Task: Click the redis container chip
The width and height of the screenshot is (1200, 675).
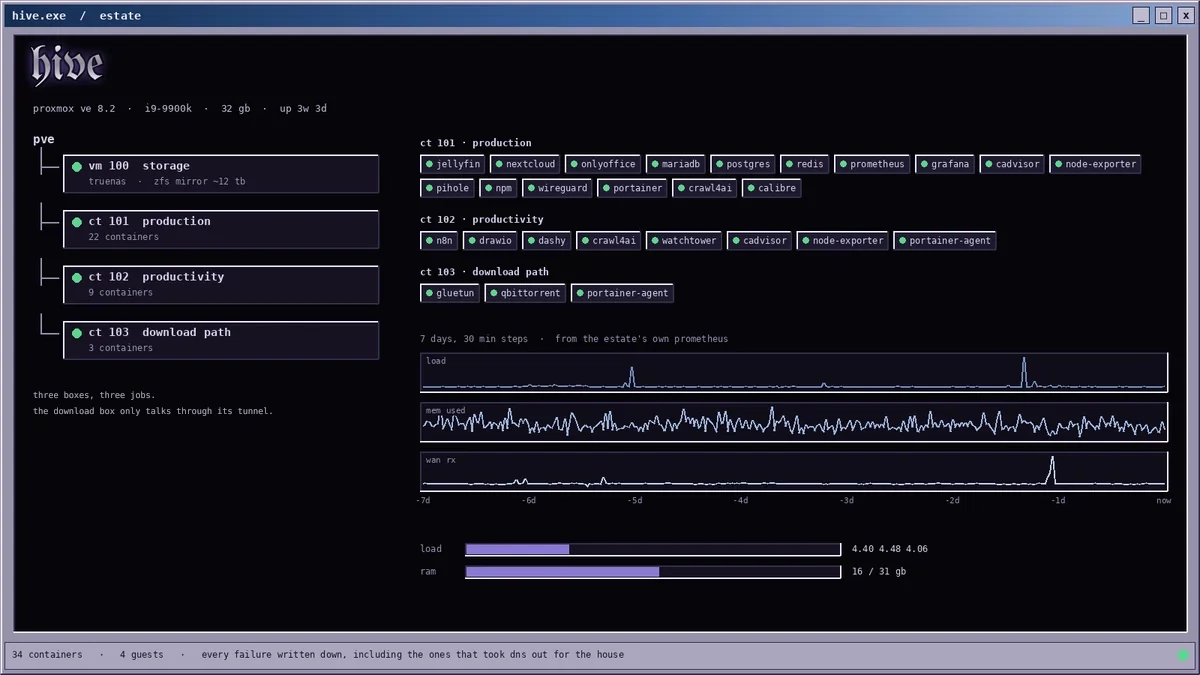Action: [x=805, y=164]
